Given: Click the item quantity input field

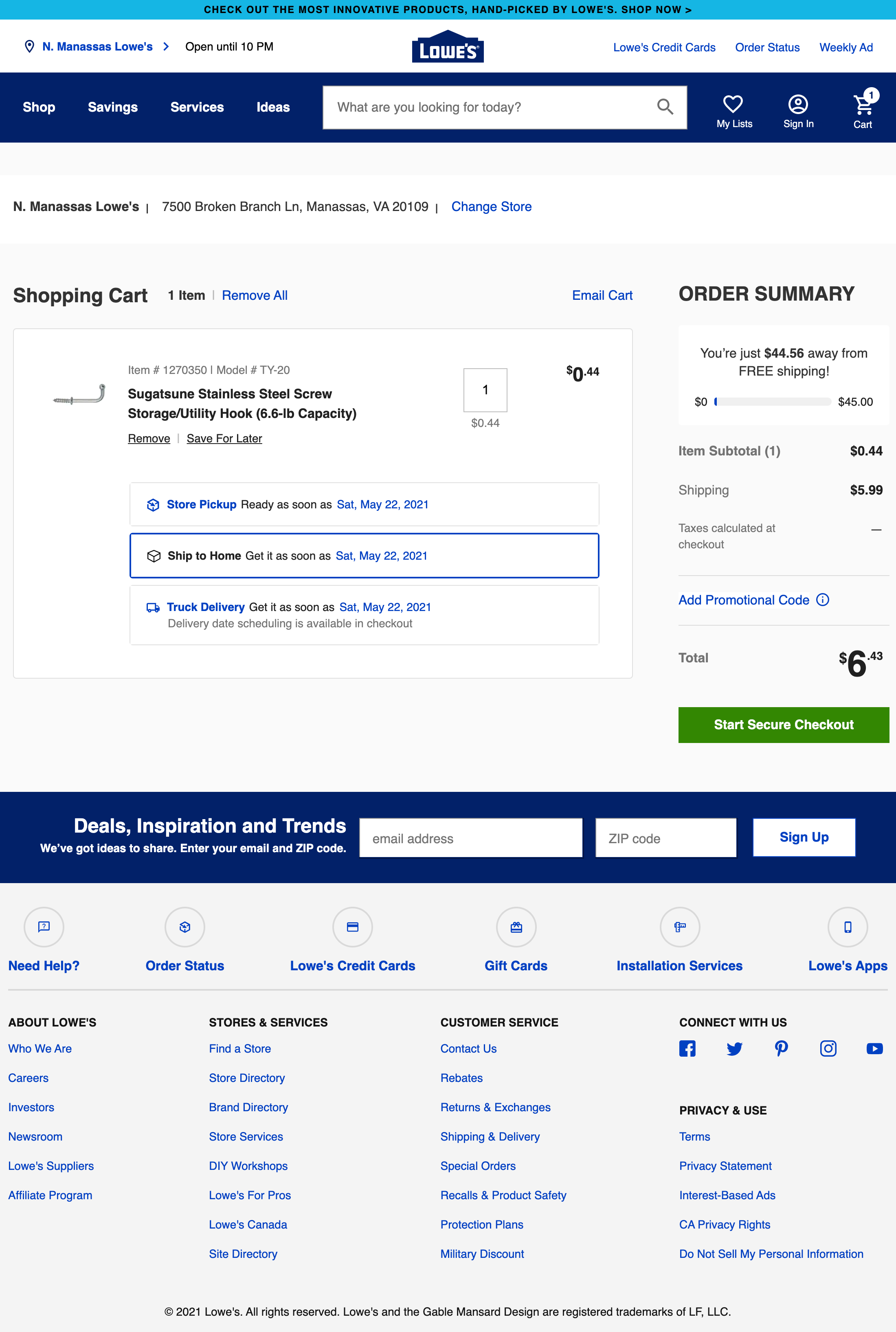Looking at the screenshot, I should pyautogui.click(x=485, y=390).
